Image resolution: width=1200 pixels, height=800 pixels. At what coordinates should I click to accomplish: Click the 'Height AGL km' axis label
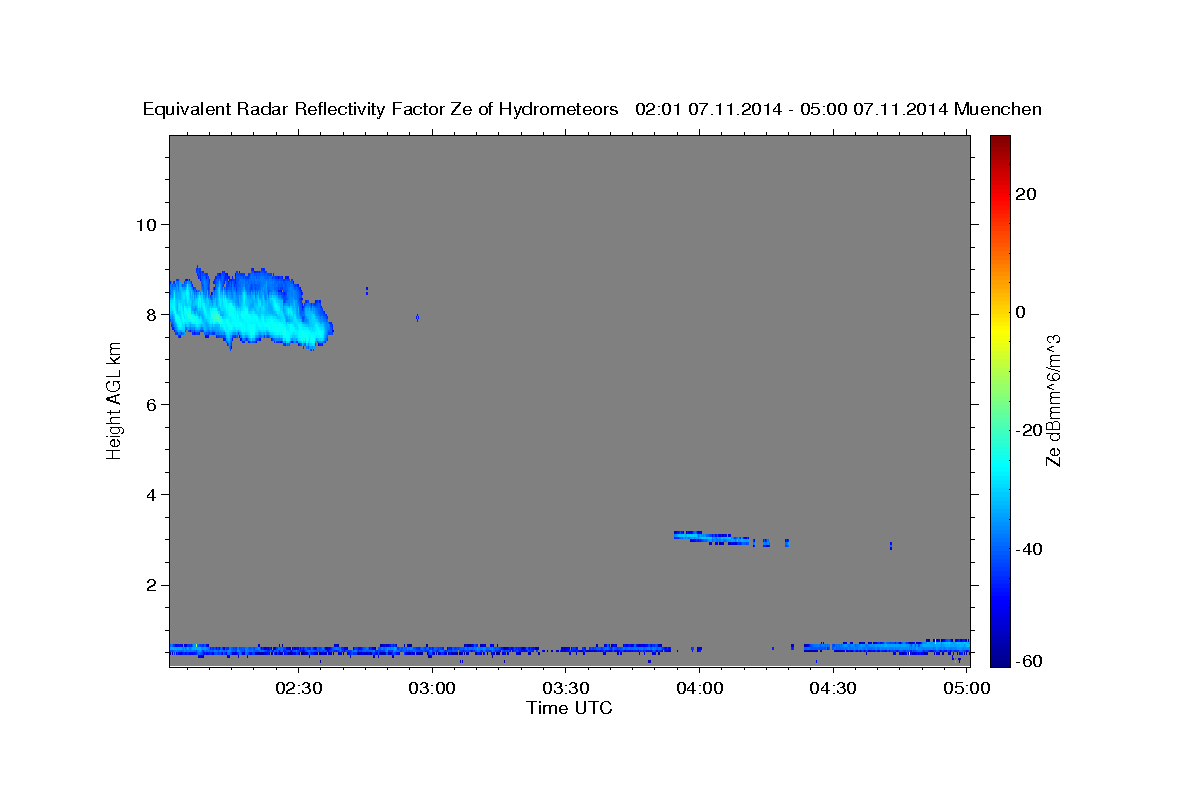point(114,400)
